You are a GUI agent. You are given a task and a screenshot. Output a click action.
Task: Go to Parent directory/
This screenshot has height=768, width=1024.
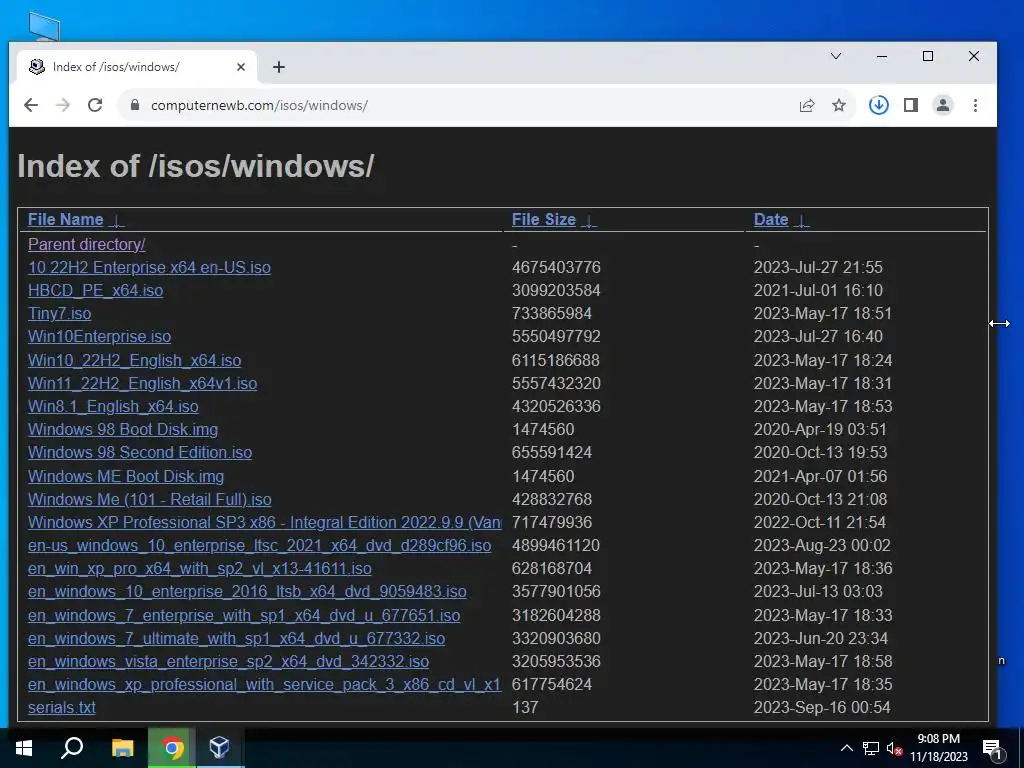pos(86,244)
